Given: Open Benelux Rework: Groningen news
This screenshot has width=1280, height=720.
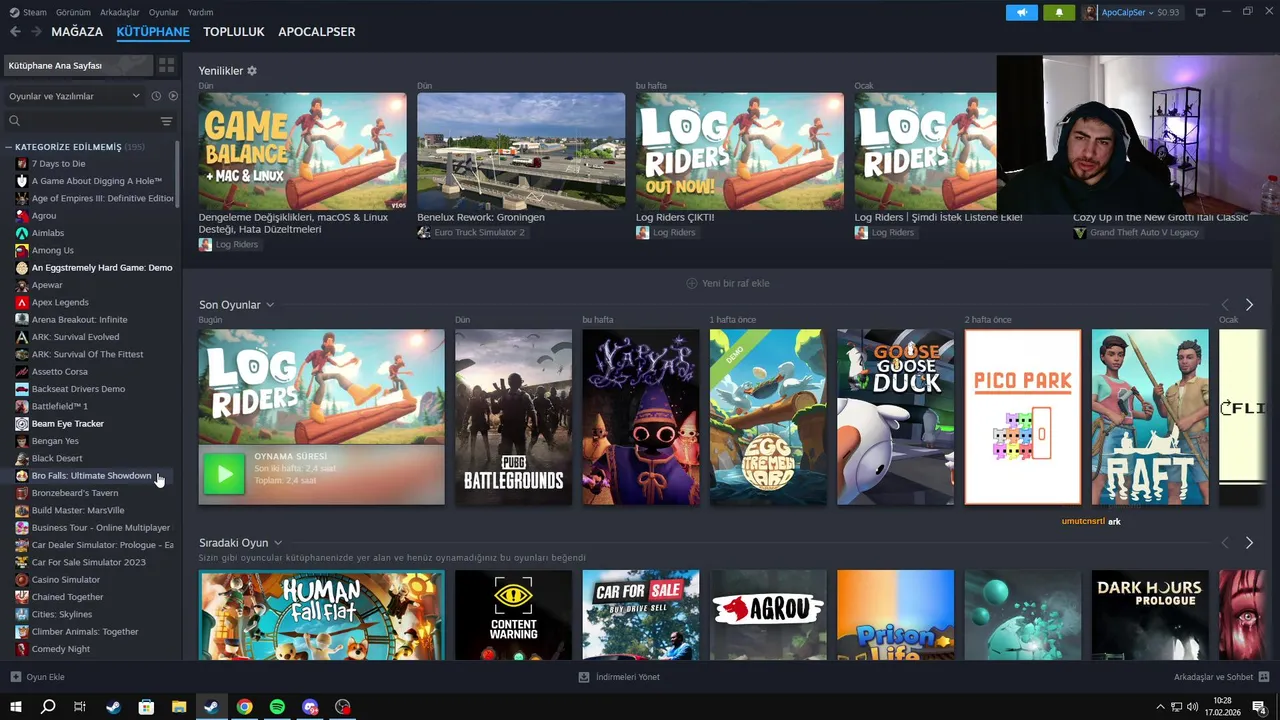Looking at the screenshot, I should pyautogui.click(x=521, y=151).
